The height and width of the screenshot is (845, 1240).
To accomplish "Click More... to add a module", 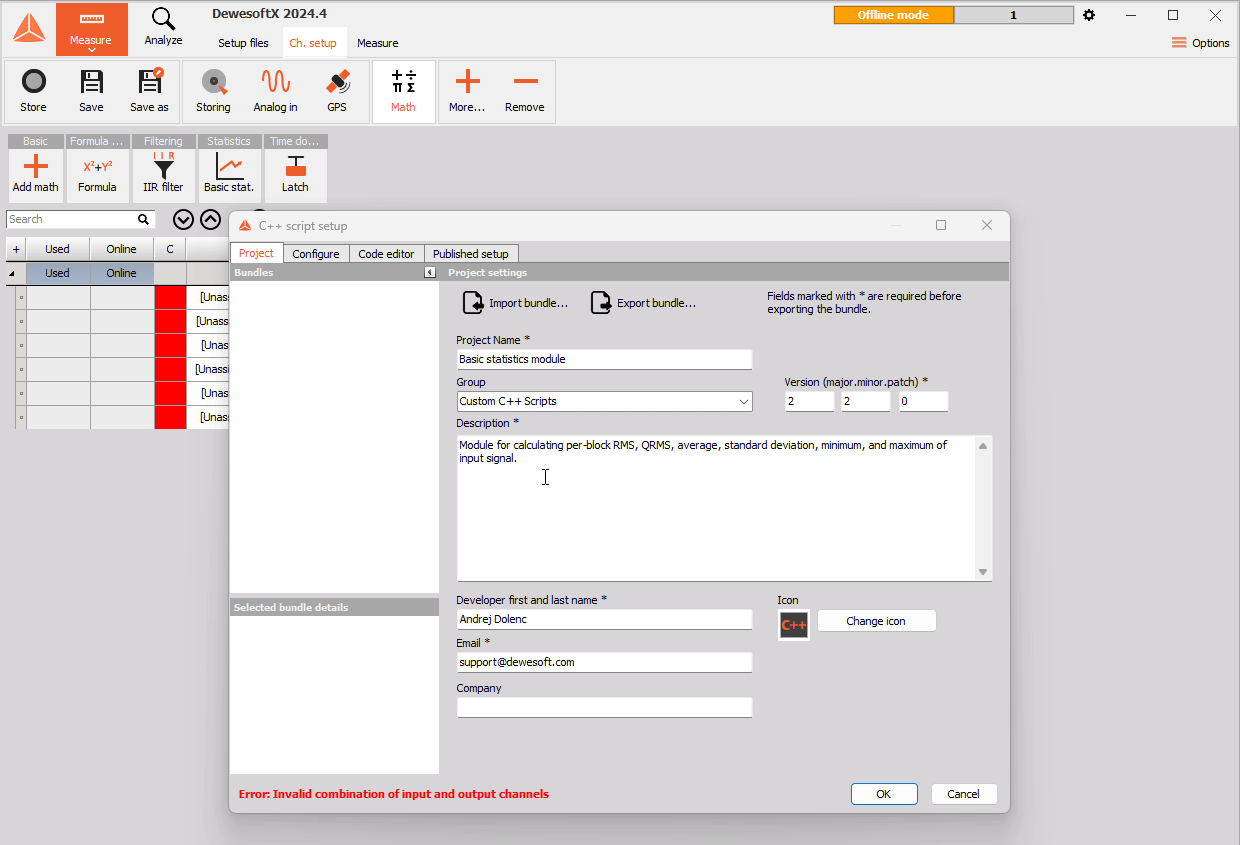I will pyautogui.click(x=467, y=92).
